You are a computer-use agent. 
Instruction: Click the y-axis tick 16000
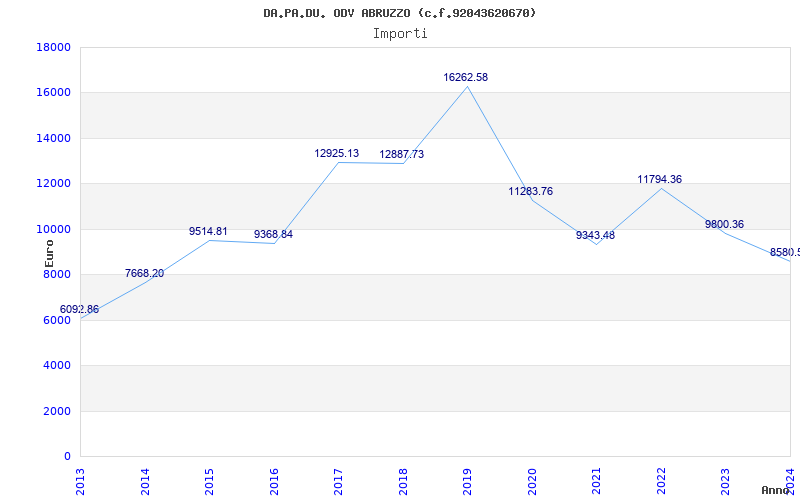[54, 93]
